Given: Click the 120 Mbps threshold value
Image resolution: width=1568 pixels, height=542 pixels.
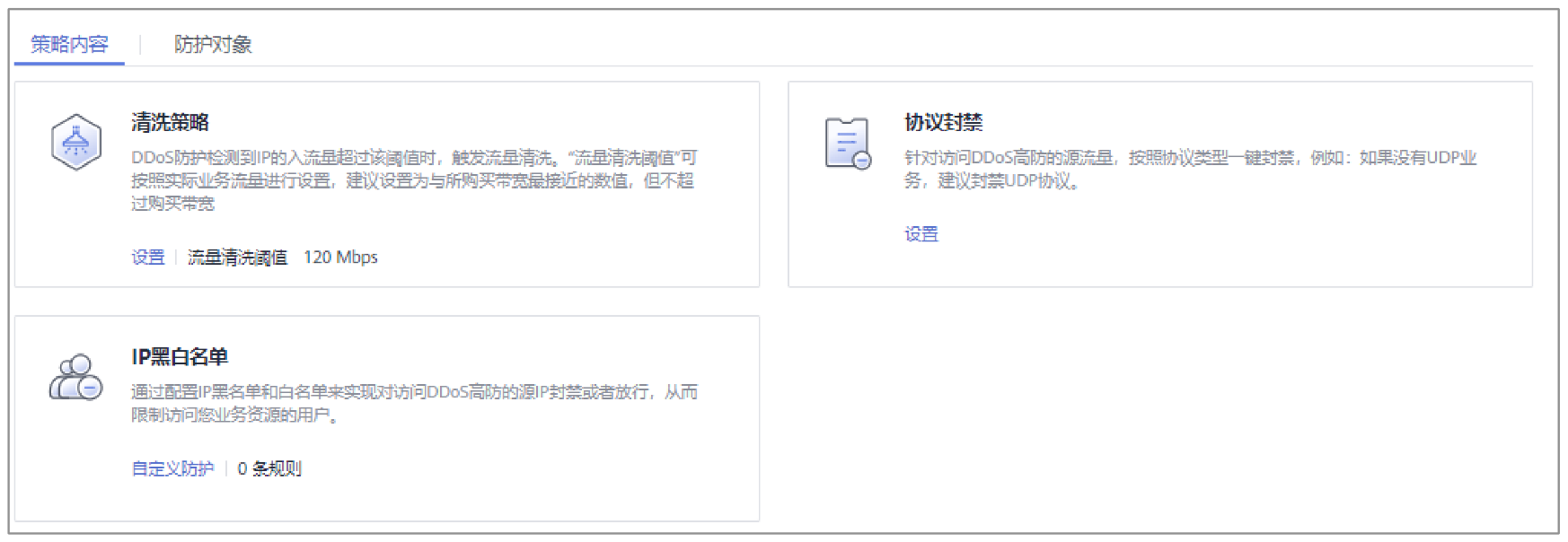Looking at the screenshot, I should pyautogui.click(x=340, y=258).
